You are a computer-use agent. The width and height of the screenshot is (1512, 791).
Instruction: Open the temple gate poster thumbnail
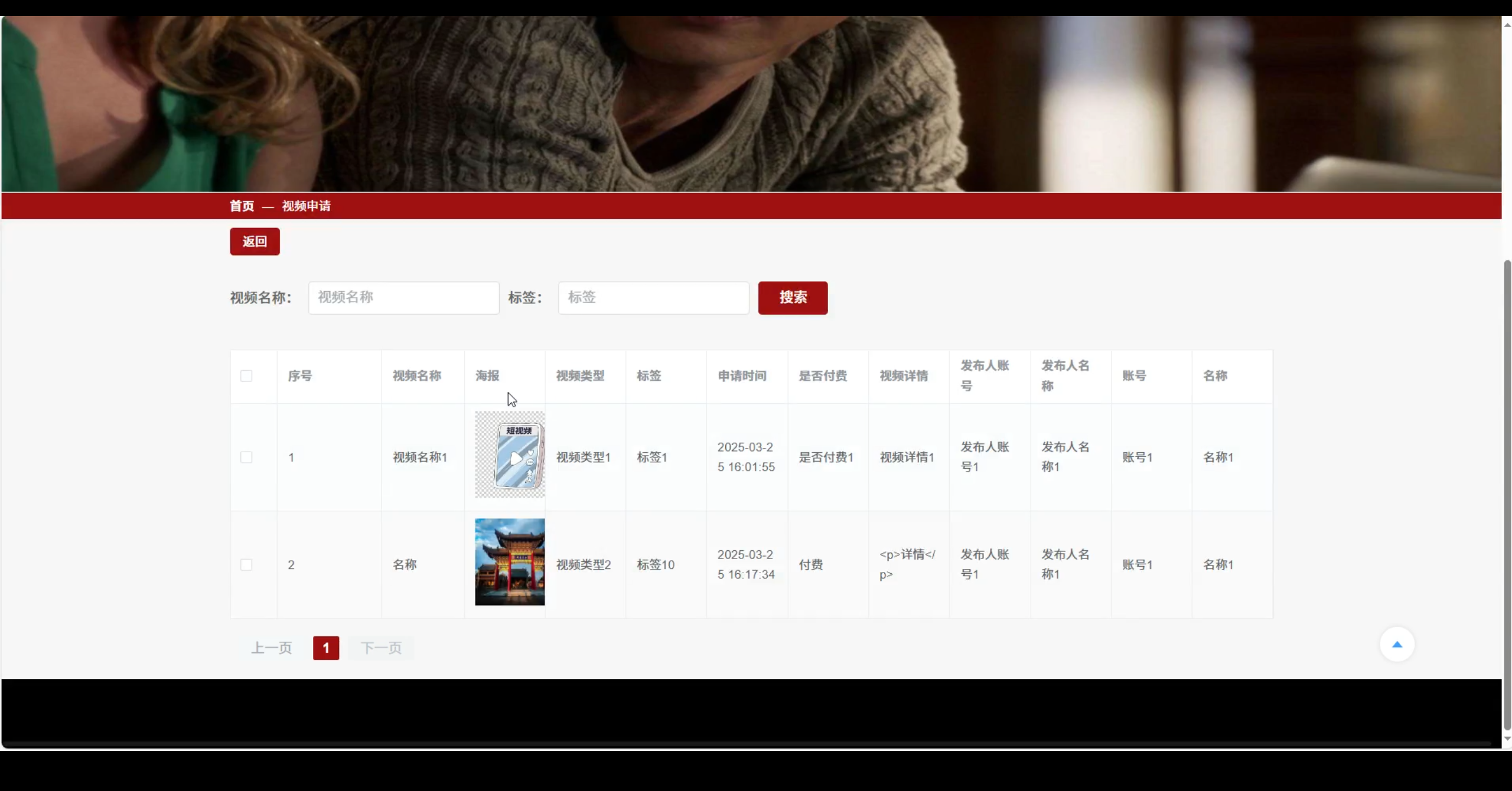pos(510,562)
